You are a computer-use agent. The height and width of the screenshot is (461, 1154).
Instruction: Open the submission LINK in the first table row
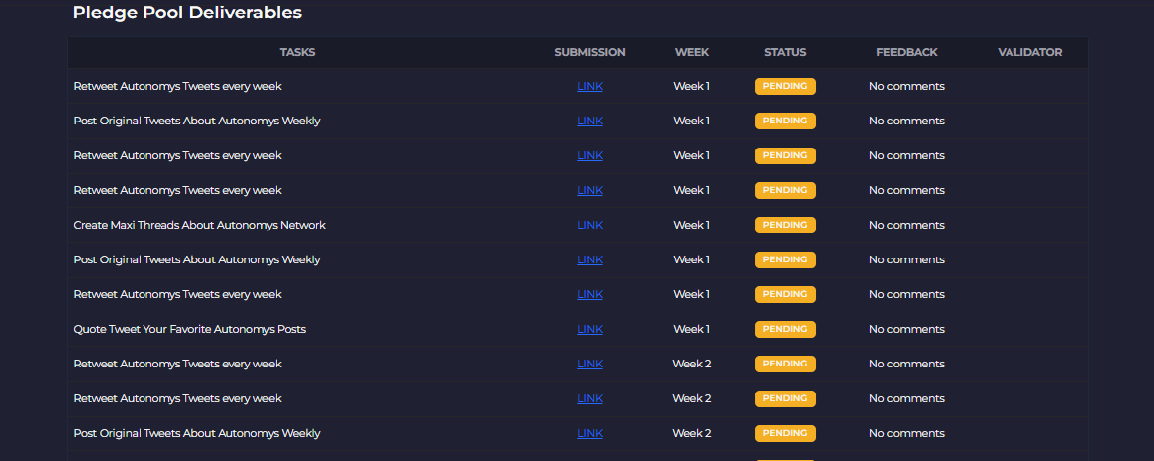point(590,86)
